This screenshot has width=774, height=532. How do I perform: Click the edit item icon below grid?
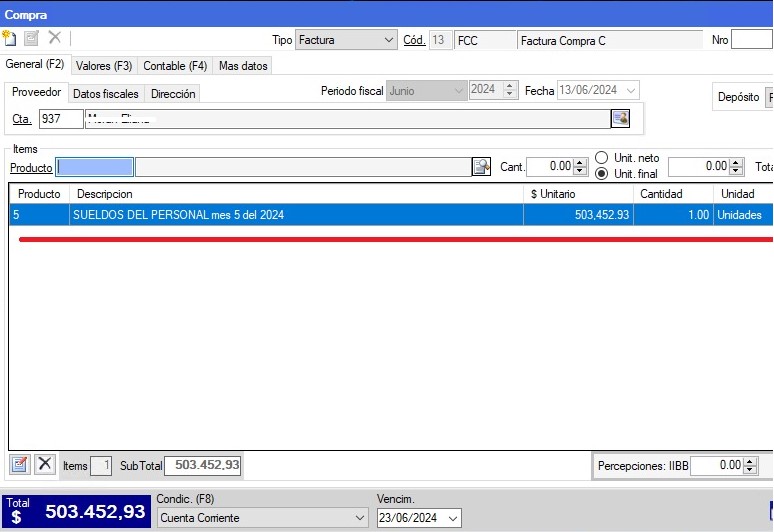pos(19,464)
